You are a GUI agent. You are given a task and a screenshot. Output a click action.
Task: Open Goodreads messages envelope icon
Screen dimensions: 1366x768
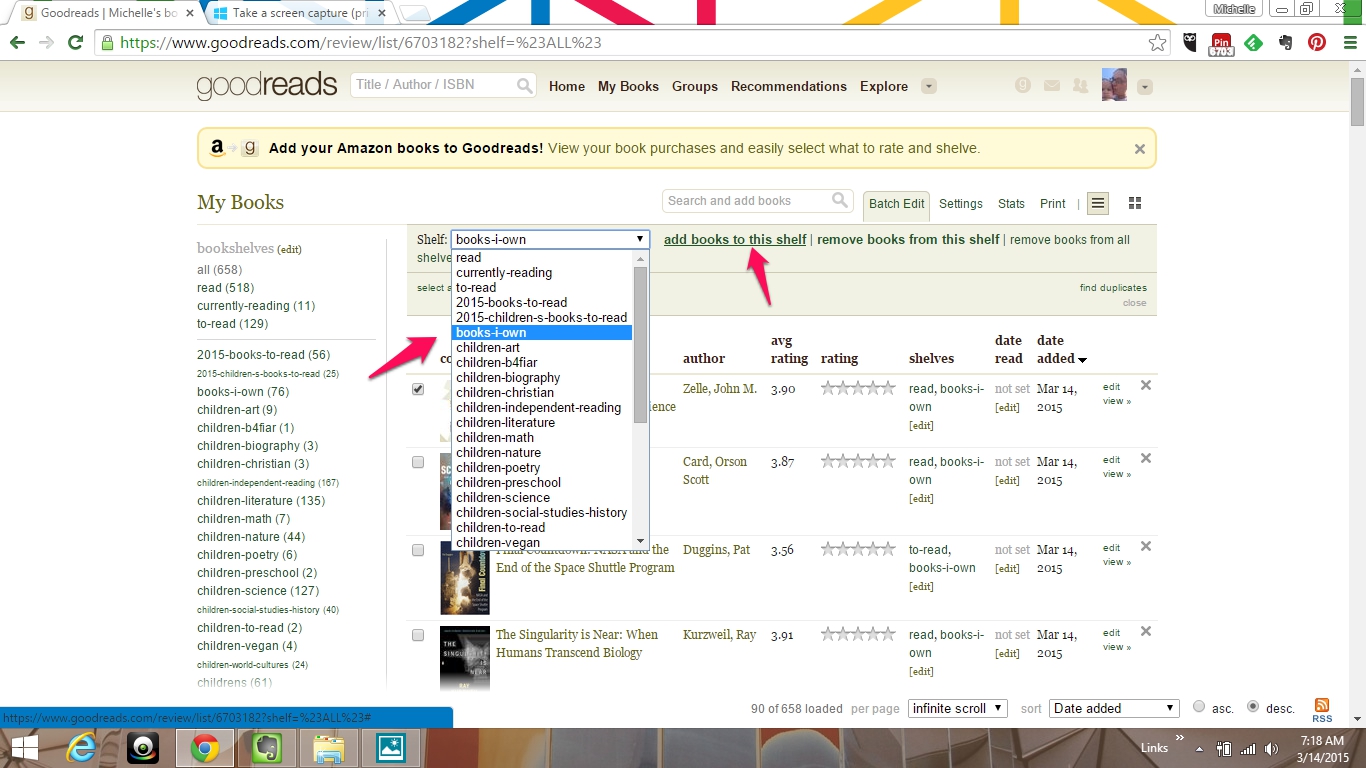coord(1051,86)
